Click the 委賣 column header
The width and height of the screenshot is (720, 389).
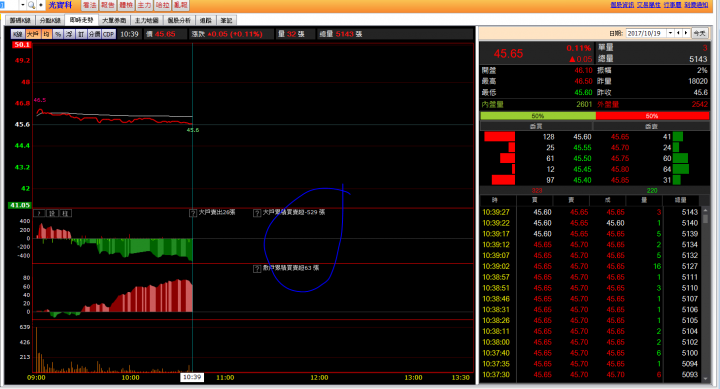click(x=651, y=126)
